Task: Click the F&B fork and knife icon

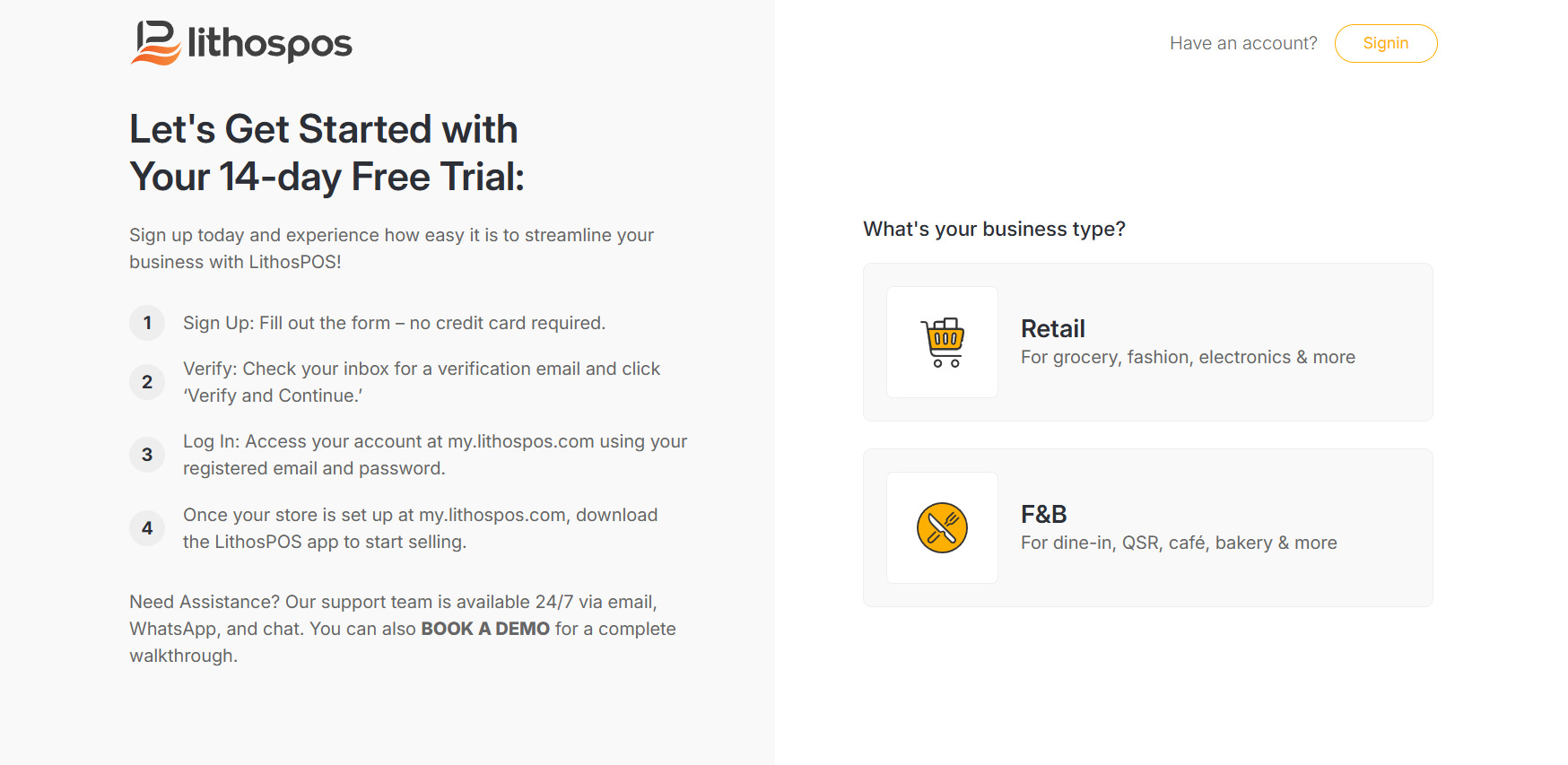Action: pyautogui.click(x=942, y=527)
